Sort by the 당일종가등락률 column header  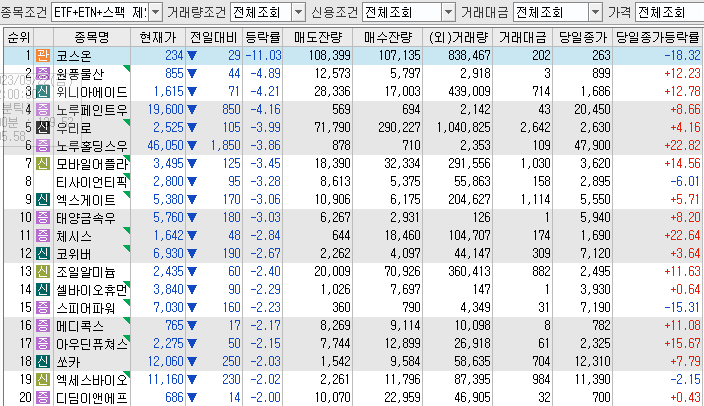pos(657,37)
